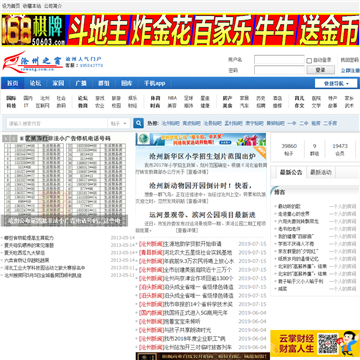Open news item 沧州站加开三对临时旅客列车

pyautogui.click(x=198, y=348)
